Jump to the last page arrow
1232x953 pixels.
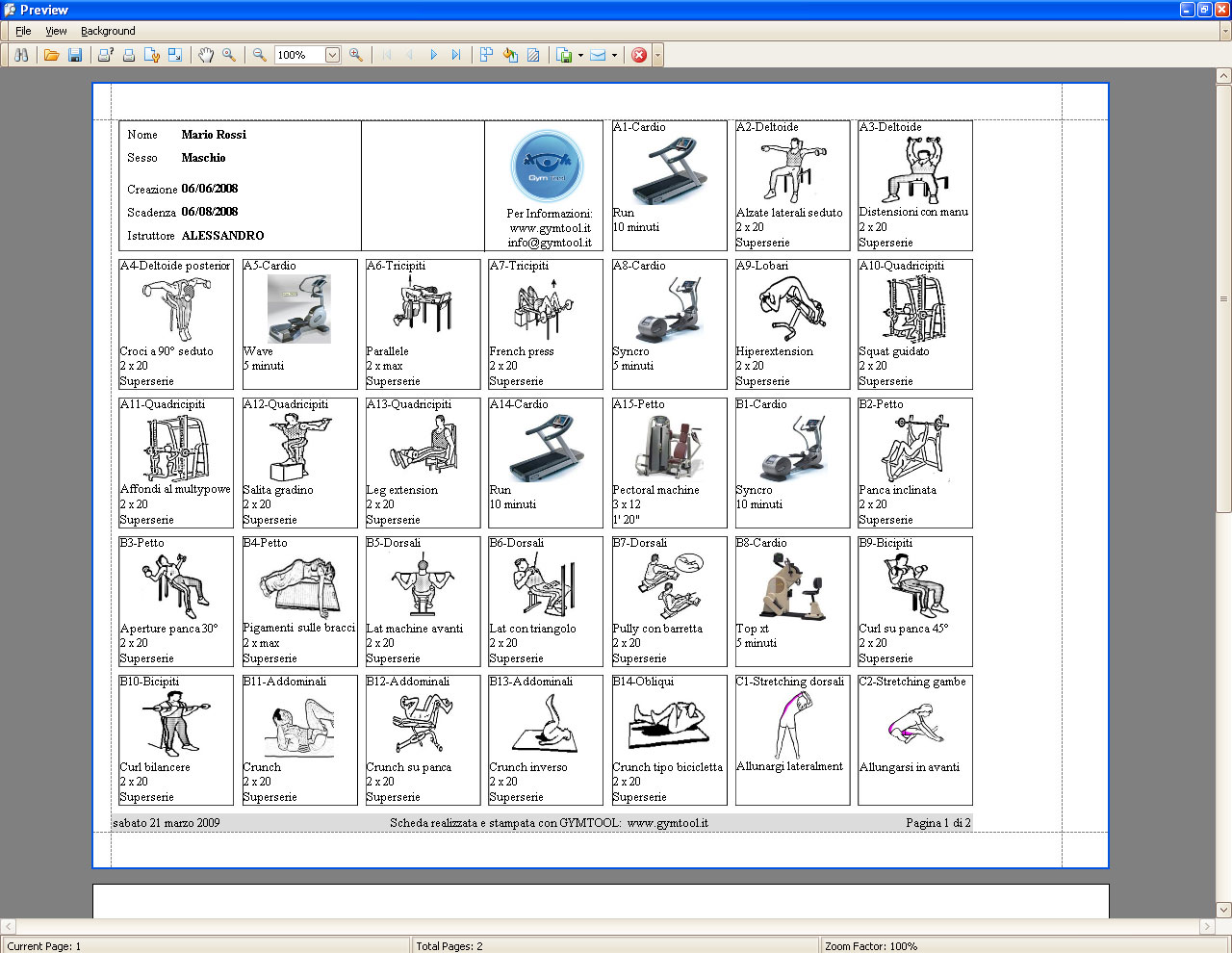click(x=456, y=55)
